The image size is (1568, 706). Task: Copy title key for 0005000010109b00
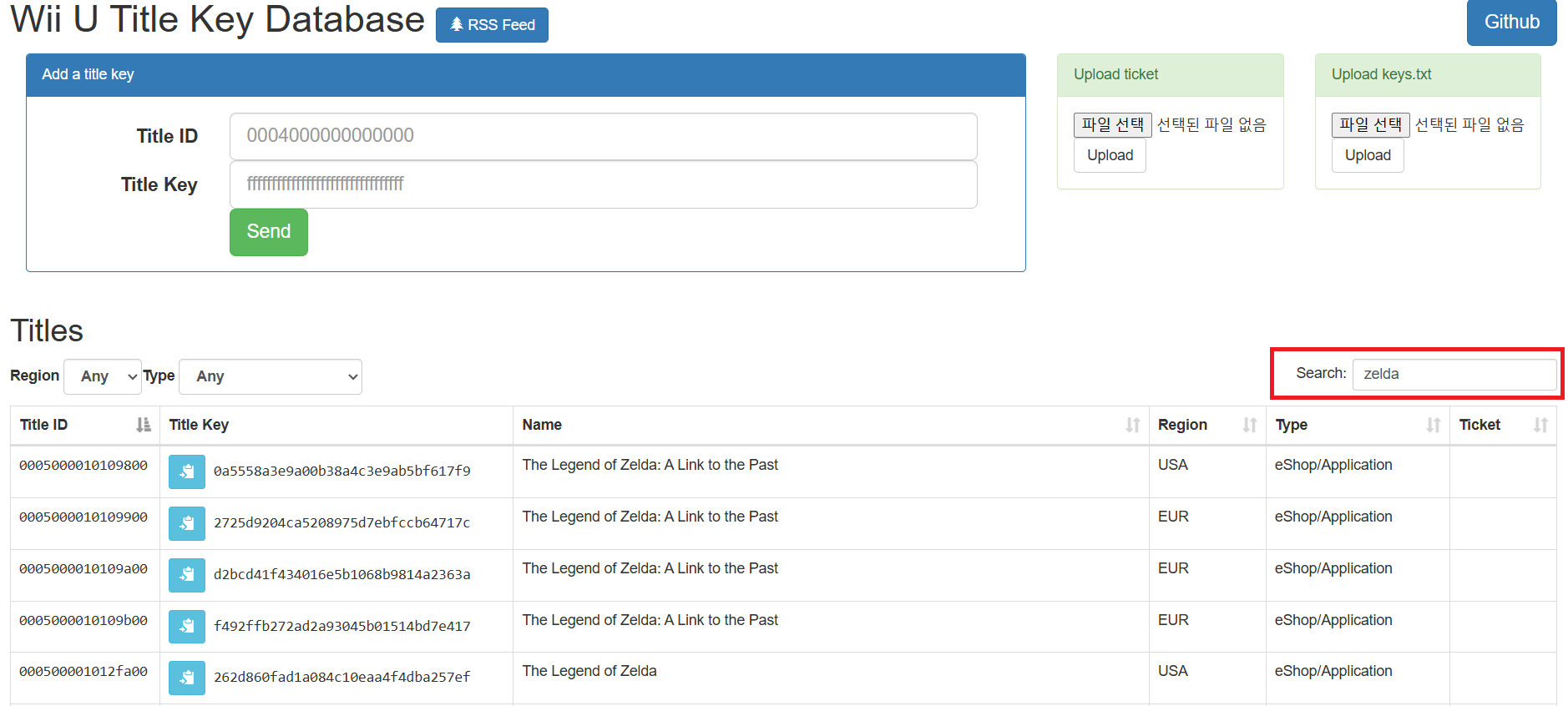pos(187,627)
